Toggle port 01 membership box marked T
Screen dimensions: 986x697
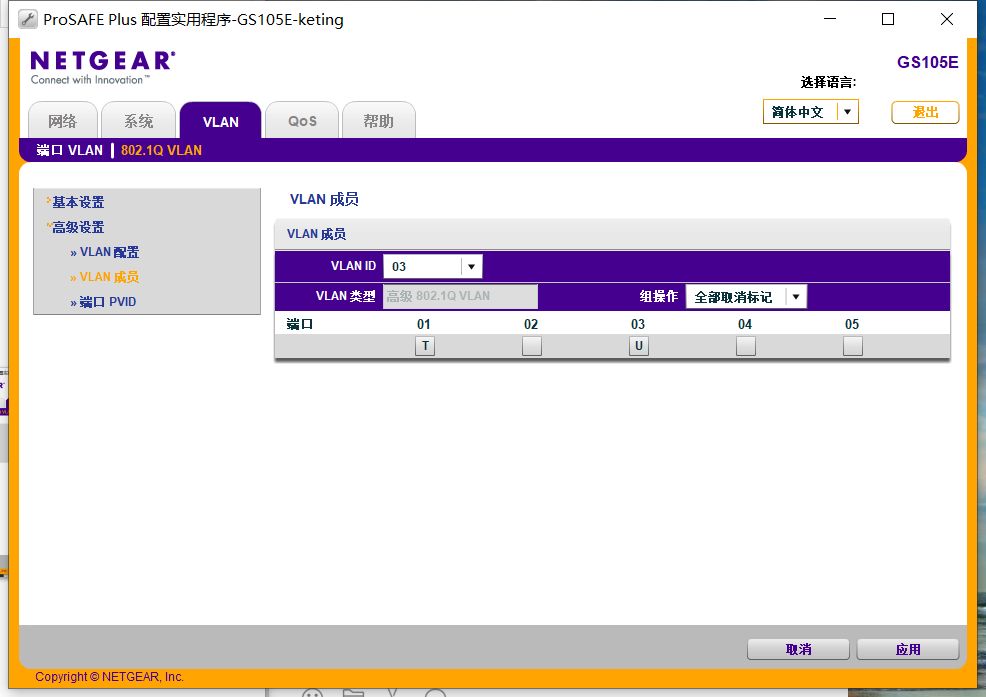coord(425,346)
